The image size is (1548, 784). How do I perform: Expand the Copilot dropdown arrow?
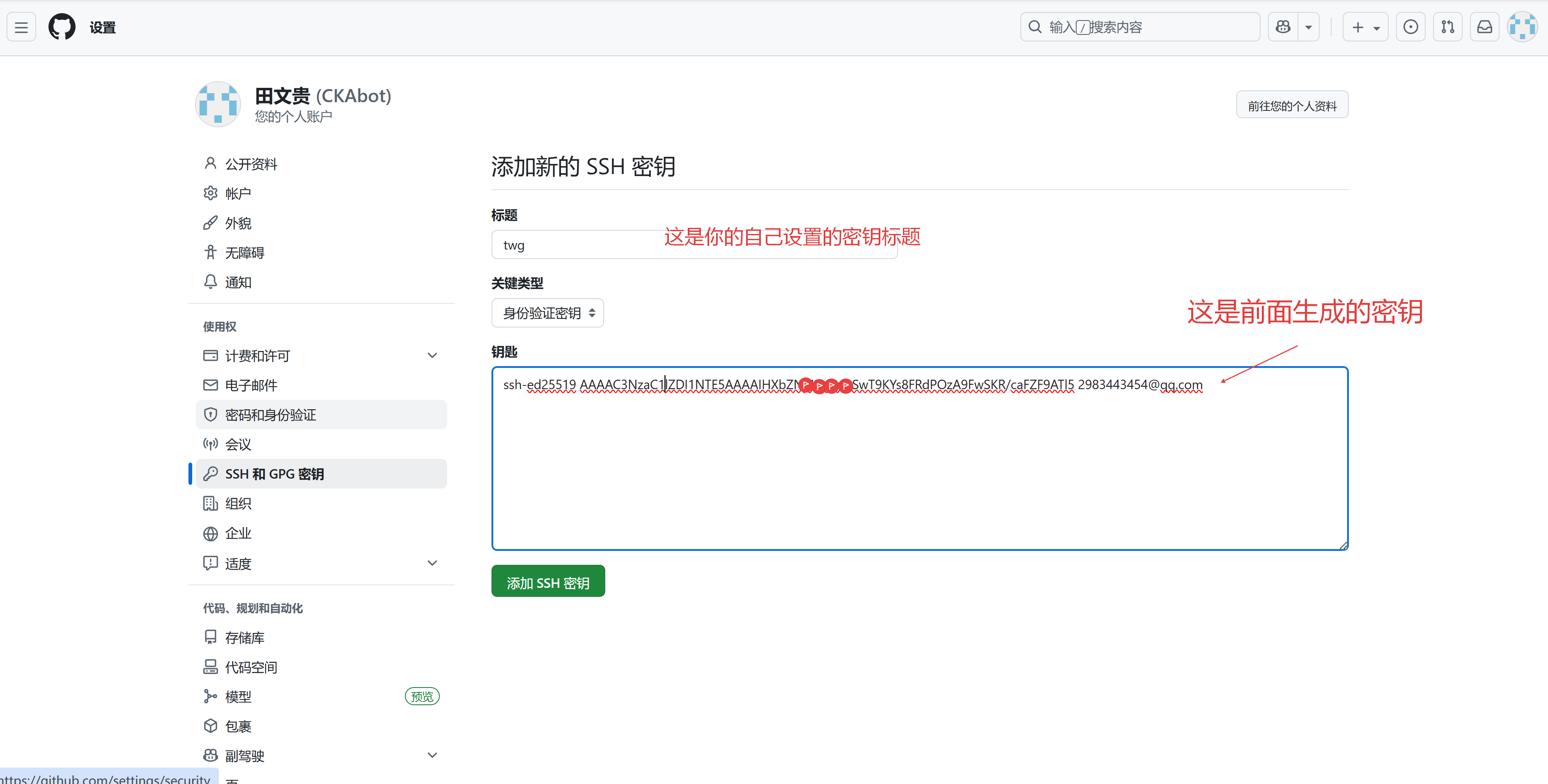pos(1308,27)
